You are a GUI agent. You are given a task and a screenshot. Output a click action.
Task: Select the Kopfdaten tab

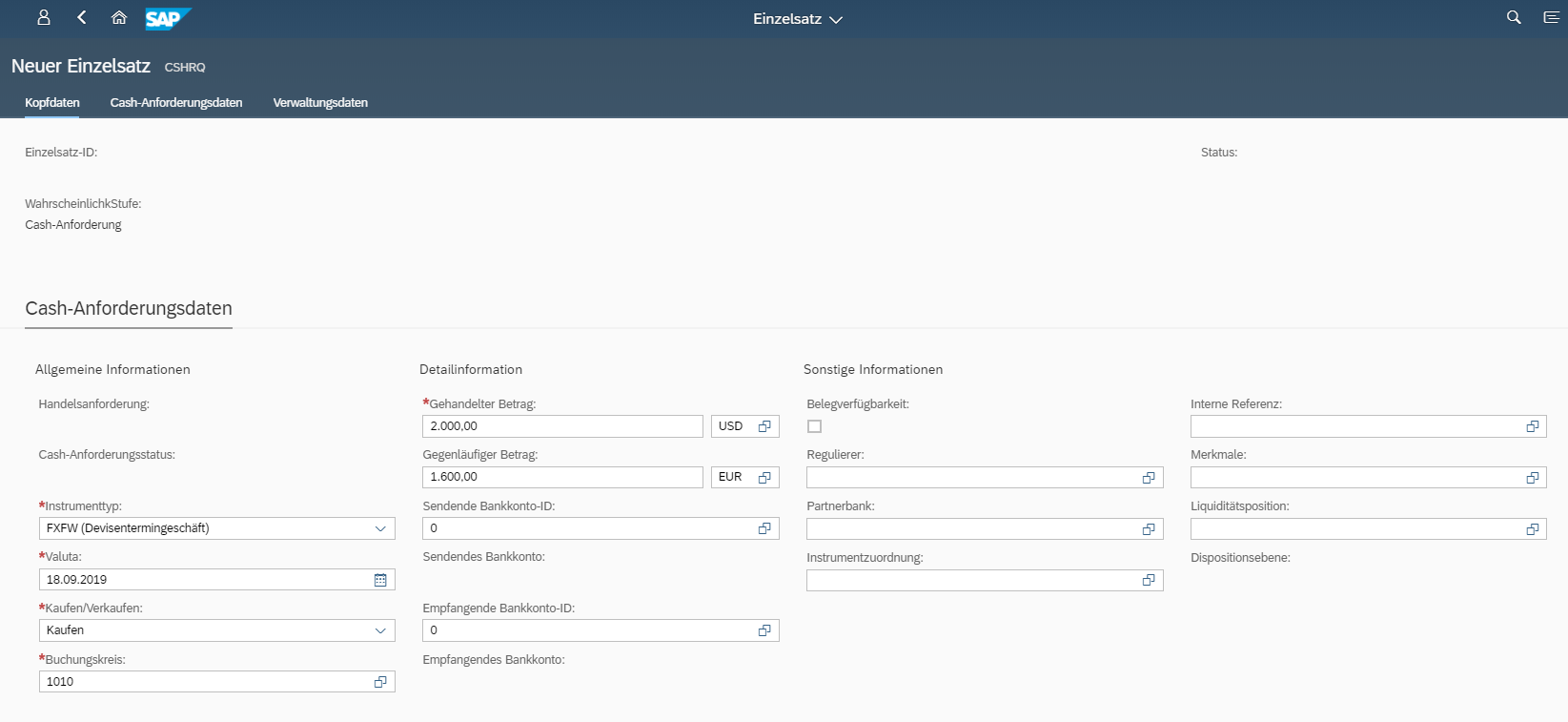pos(52,103)
